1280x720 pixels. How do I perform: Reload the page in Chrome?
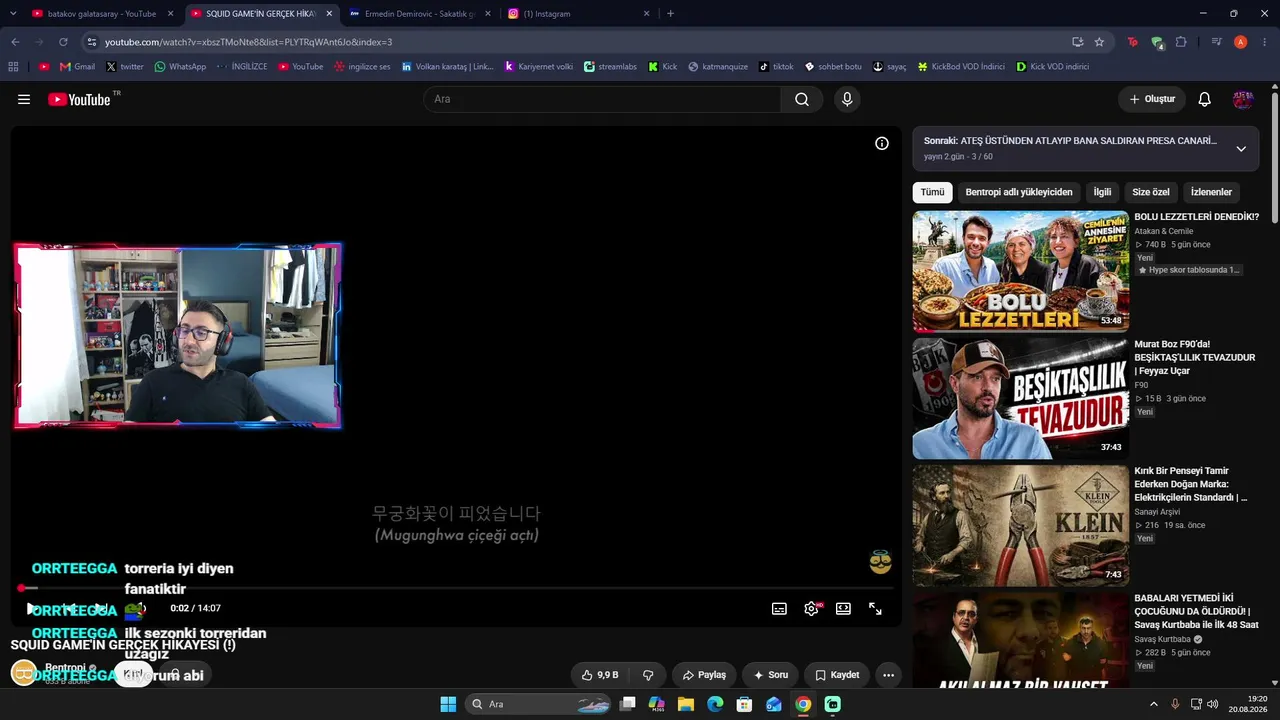click(63, 42)
